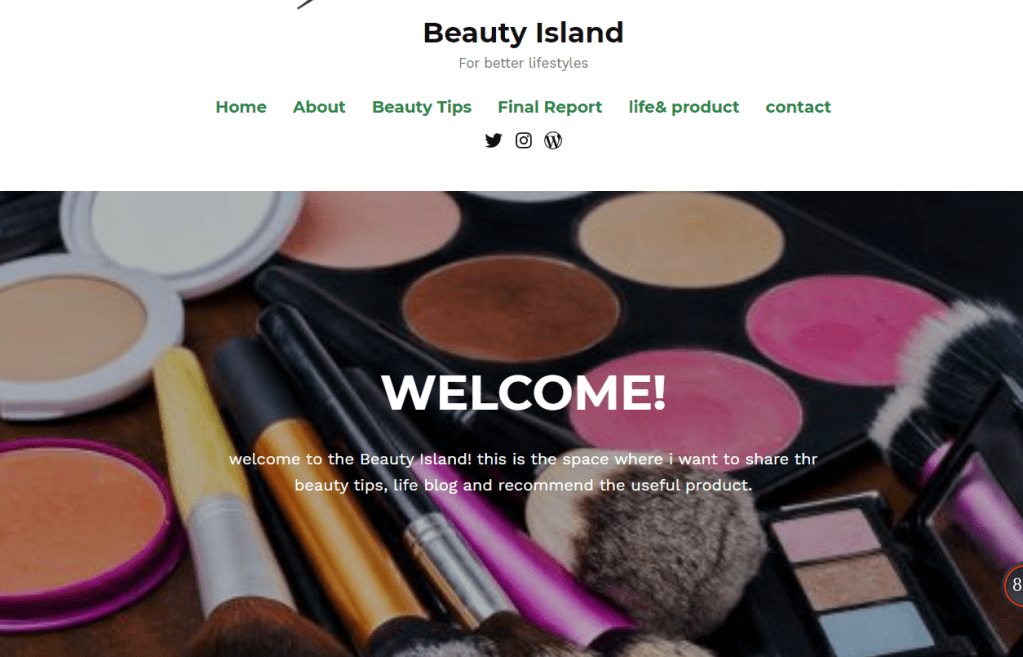Open the Instagram social link icon

523,140
